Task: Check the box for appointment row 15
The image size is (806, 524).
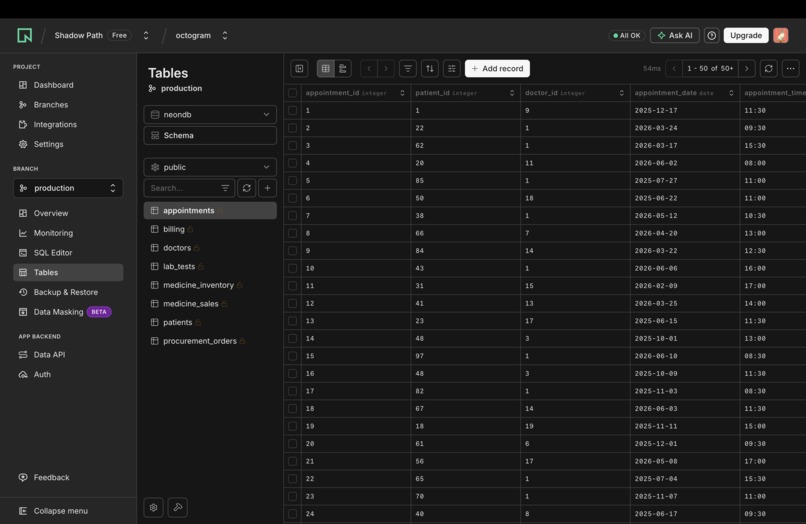Action: [292, 356]
